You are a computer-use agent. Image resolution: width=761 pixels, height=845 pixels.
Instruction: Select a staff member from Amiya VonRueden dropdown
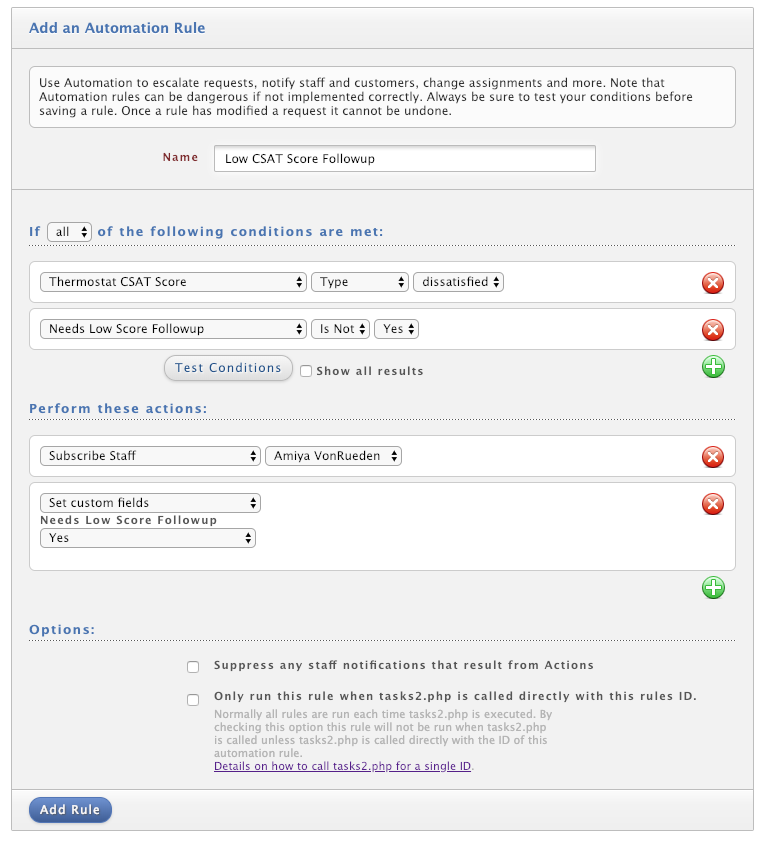click(x=333, y=456)
